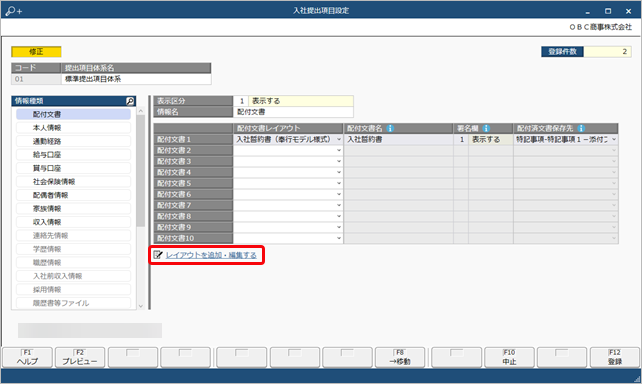The image size is (642, 384).
Task: Open 配付文書4 layout dropdown
Action: click(x=339, y=172)
